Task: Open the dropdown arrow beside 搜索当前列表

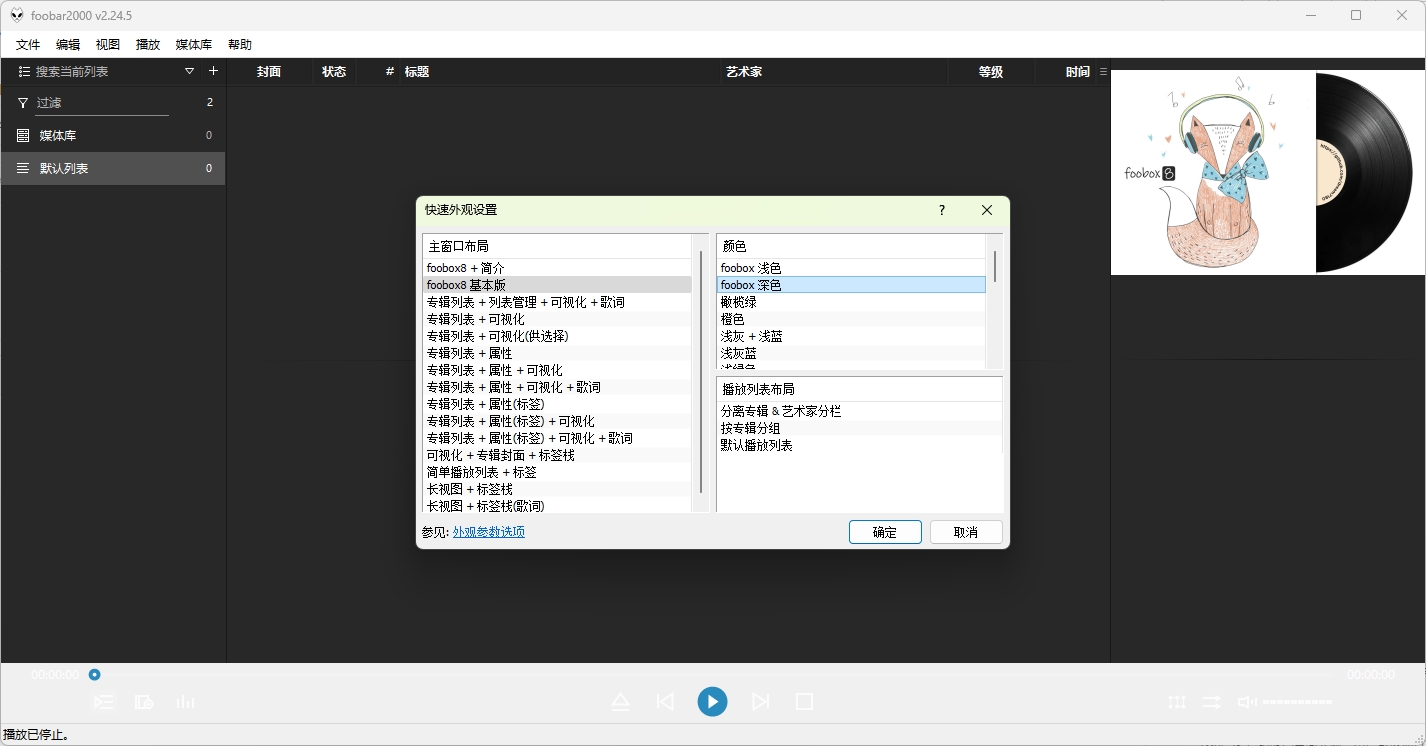Action: (x=190, y=71)
